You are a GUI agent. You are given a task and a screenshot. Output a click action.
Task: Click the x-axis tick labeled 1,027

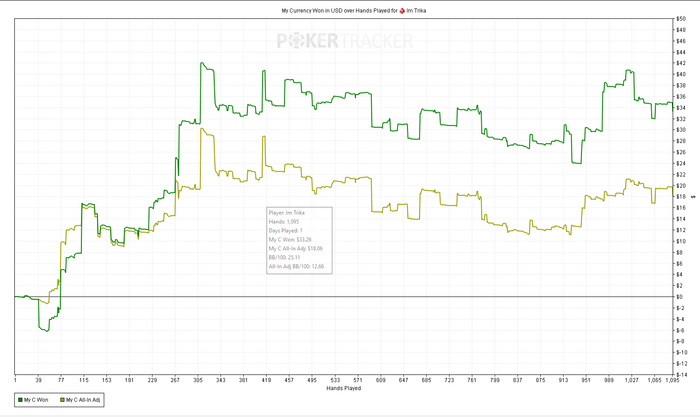click(x=632, y=380)
